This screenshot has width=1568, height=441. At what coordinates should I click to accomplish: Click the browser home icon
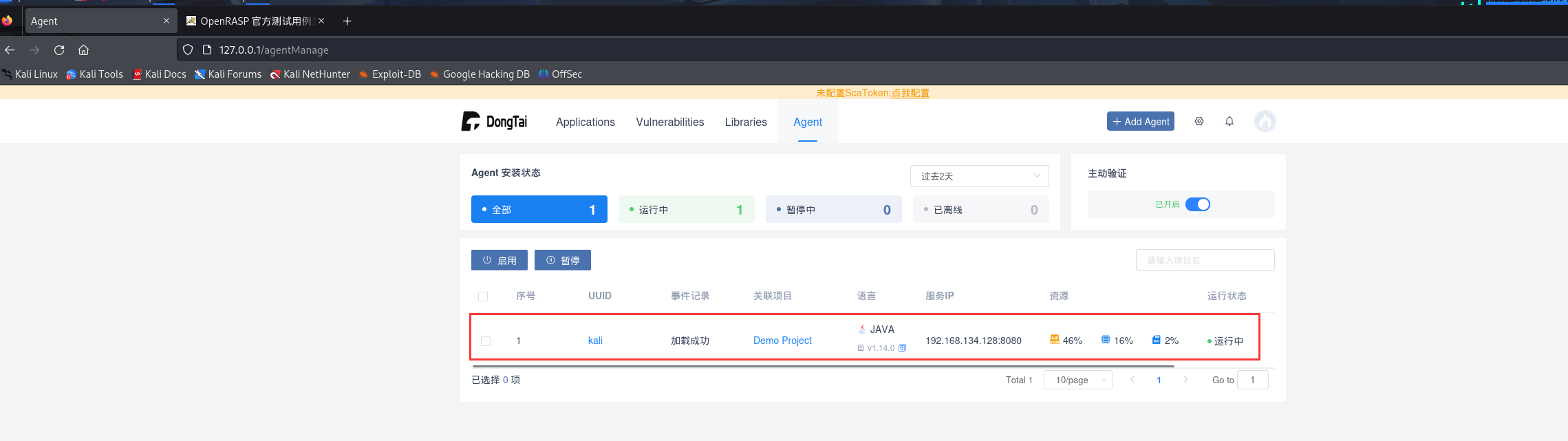[84, 50]
